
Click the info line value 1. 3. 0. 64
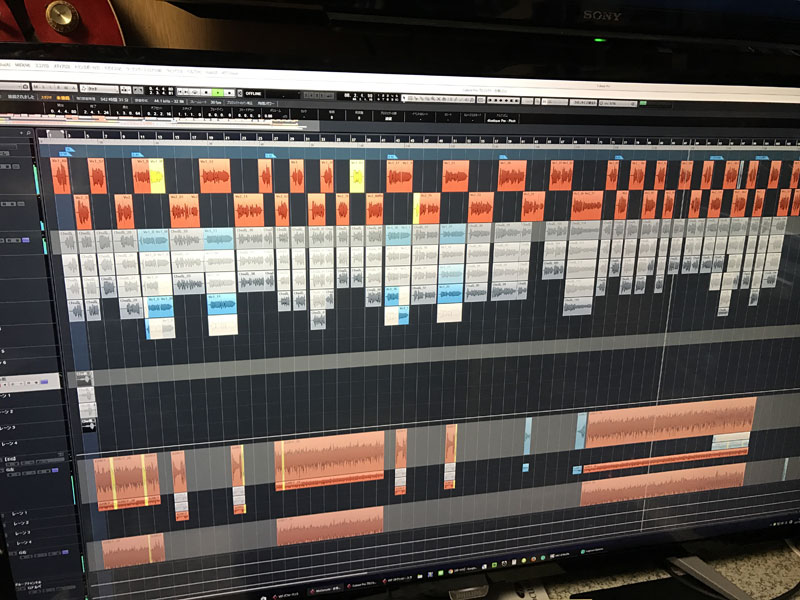[x=128, y=113]
